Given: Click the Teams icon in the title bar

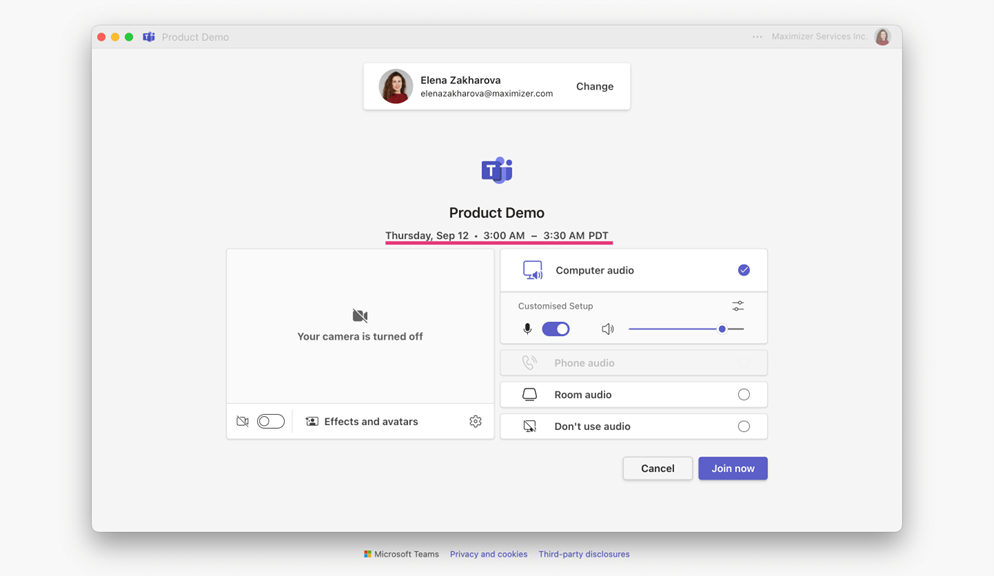Looking at the screenshot, I should (x=149, y=37).
